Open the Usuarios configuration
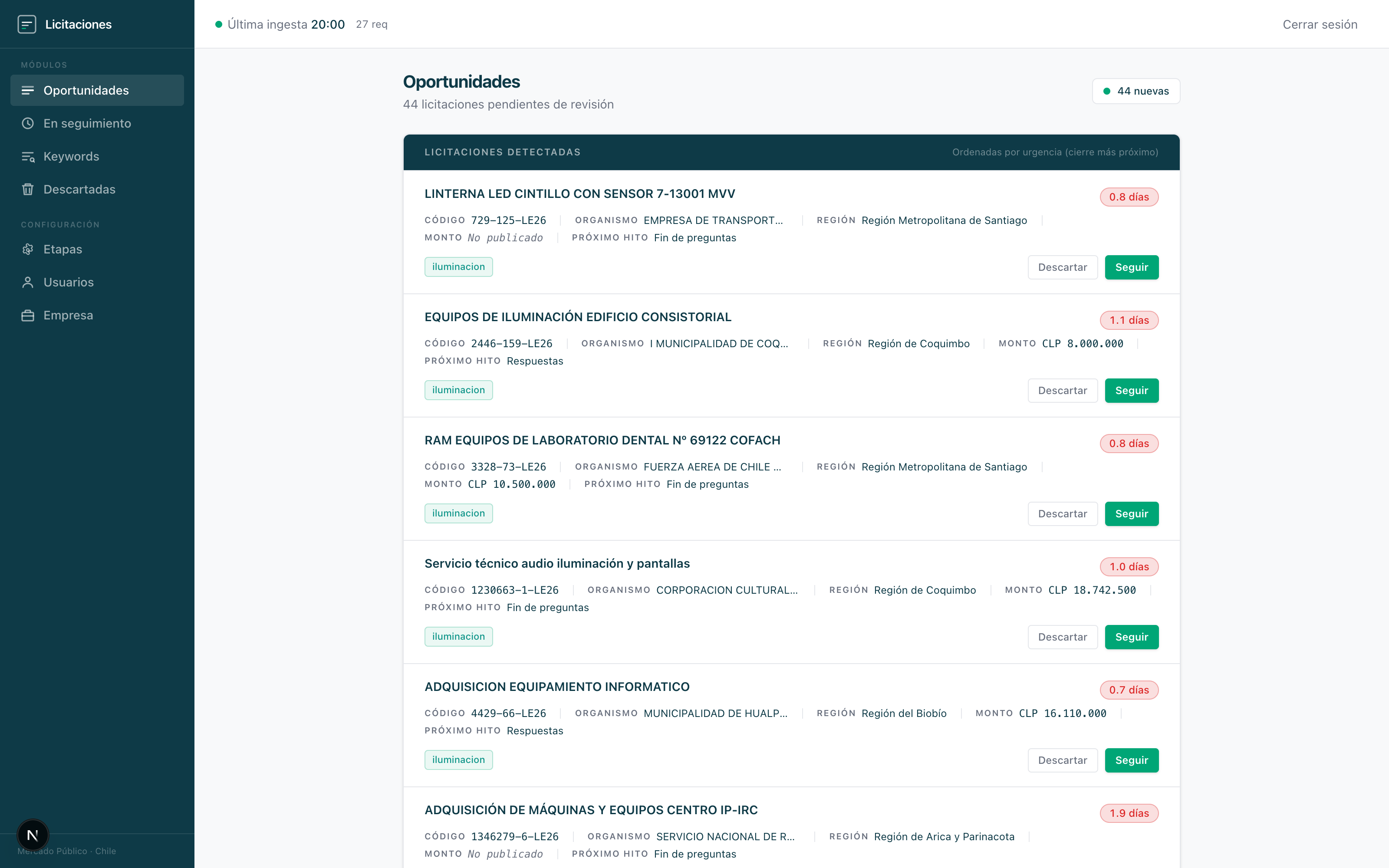This screenshot has width=1389, height=868. point(97,282)
